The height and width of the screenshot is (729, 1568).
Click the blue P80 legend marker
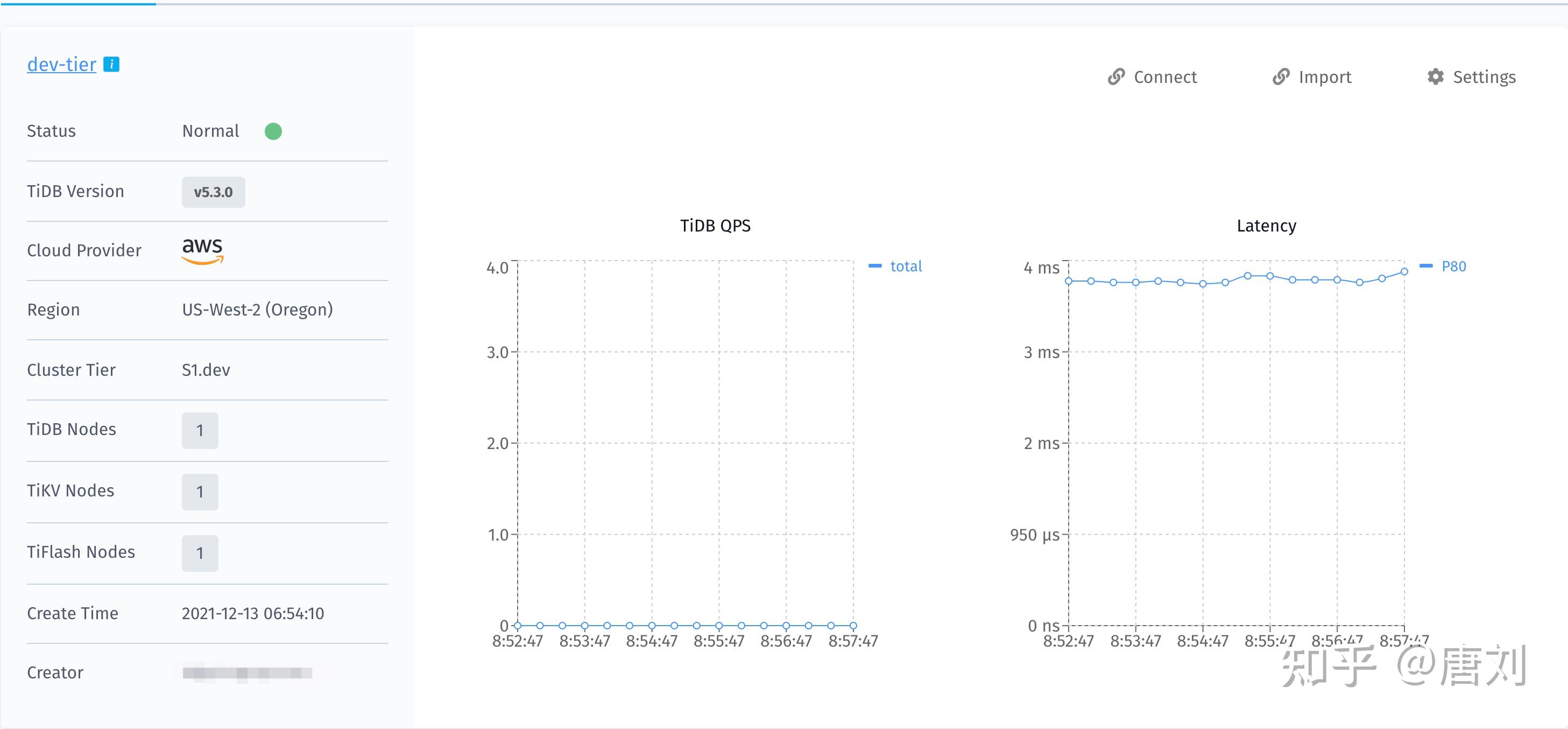(x=1425, y=266)
